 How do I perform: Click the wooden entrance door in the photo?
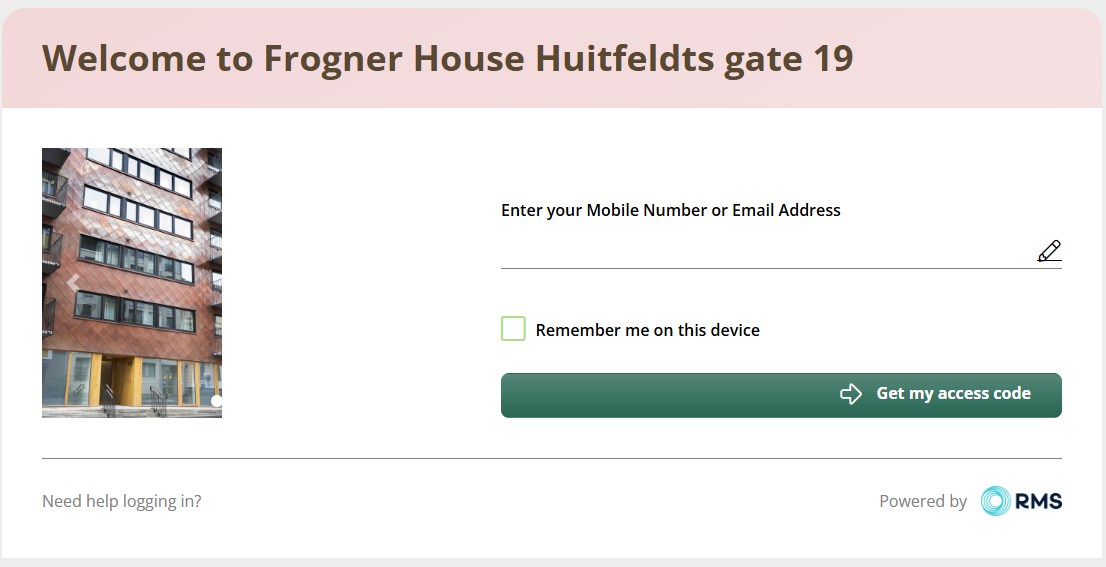pyautogui.click(x=126, y=381)
